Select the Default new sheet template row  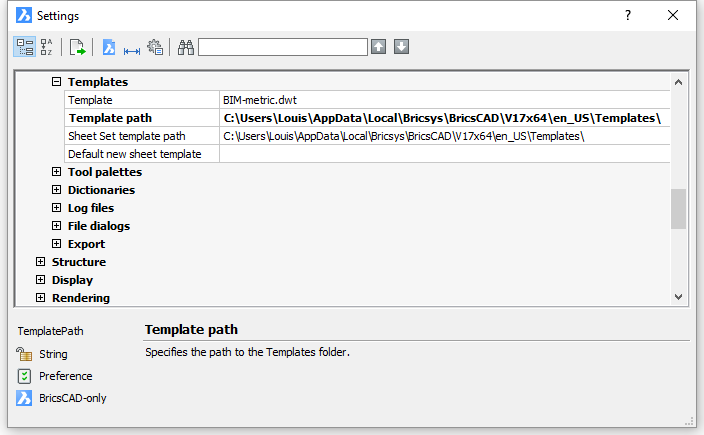(367, 154)
